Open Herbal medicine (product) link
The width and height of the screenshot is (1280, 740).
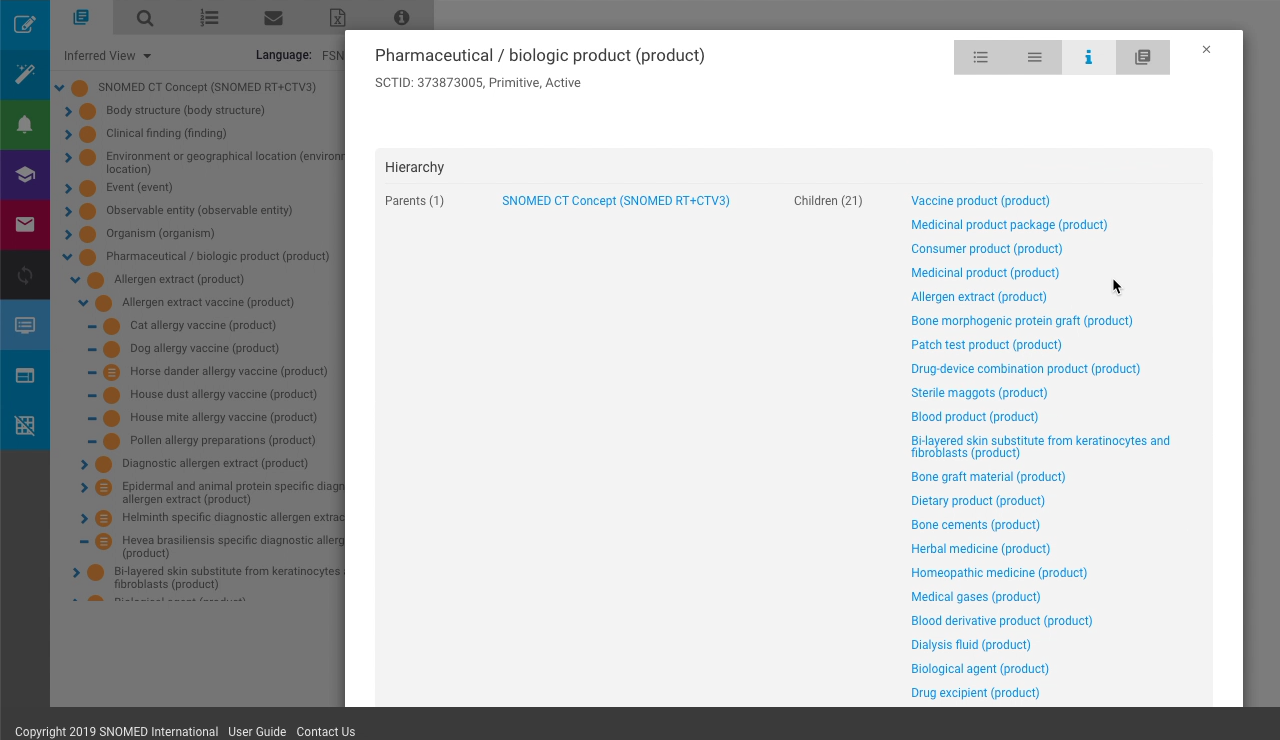pyautogui.click(x=980, y=549)
